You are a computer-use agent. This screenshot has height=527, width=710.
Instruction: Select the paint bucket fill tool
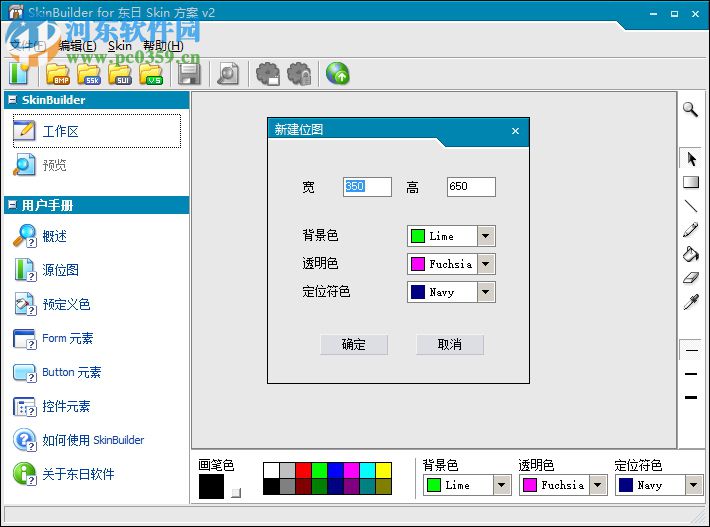click(691, 254)
